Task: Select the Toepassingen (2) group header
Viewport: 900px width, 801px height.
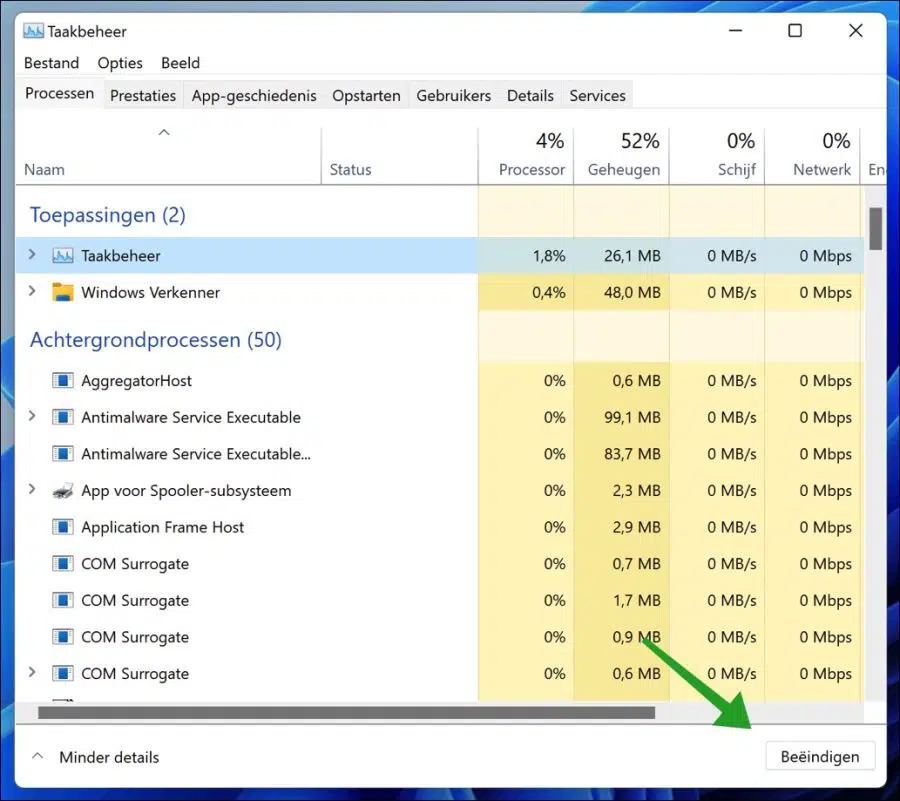Action: [x=107, y=215]
